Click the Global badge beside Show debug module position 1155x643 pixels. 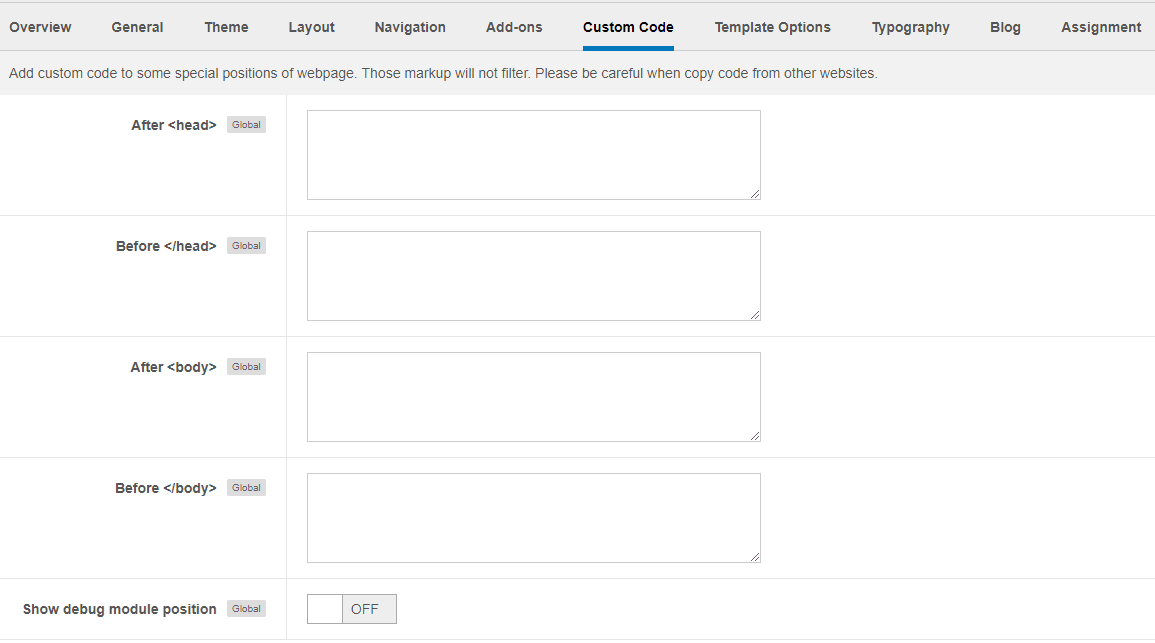point(246,608)
